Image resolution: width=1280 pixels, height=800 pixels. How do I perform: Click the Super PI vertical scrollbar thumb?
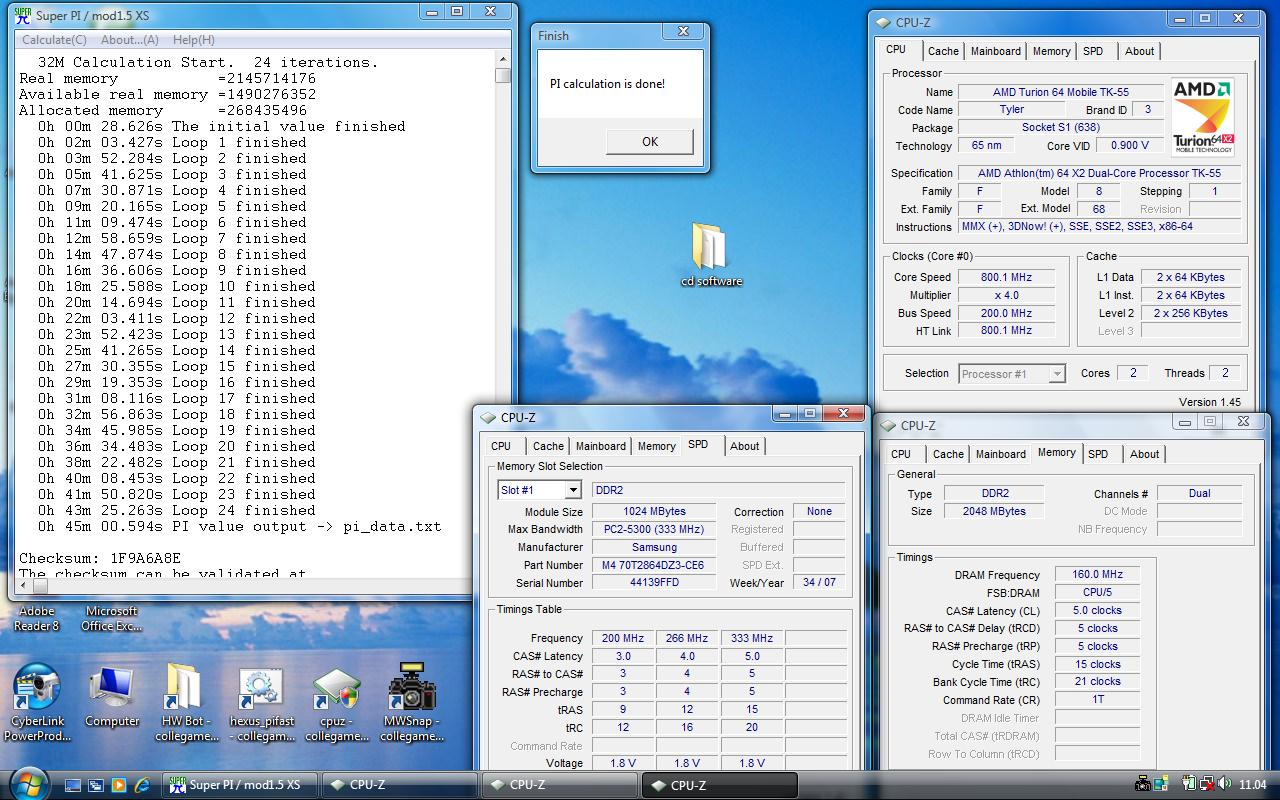[x=503, y=76]
